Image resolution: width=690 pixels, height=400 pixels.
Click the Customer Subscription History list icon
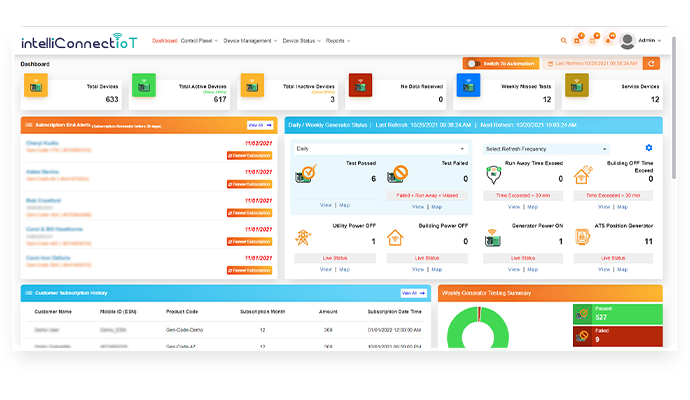29,293
